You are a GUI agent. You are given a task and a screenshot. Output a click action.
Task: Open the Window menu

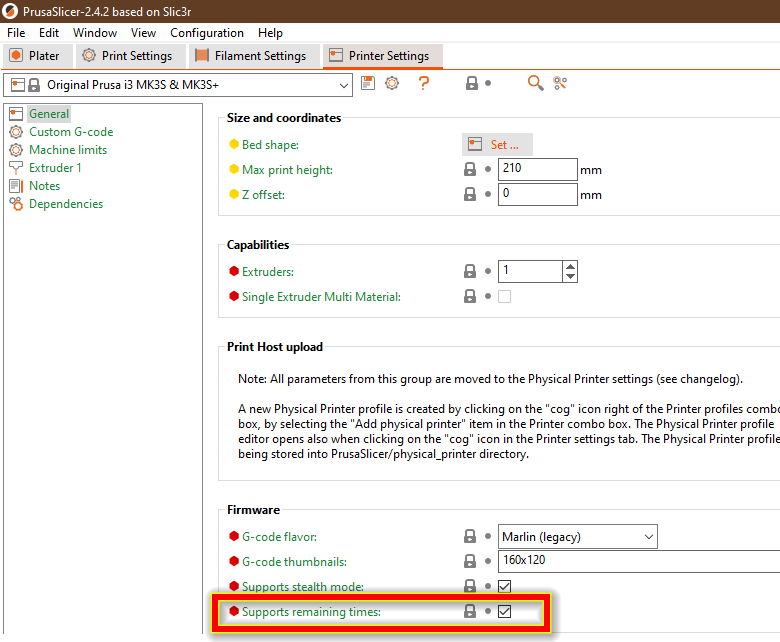click(95, 33)
